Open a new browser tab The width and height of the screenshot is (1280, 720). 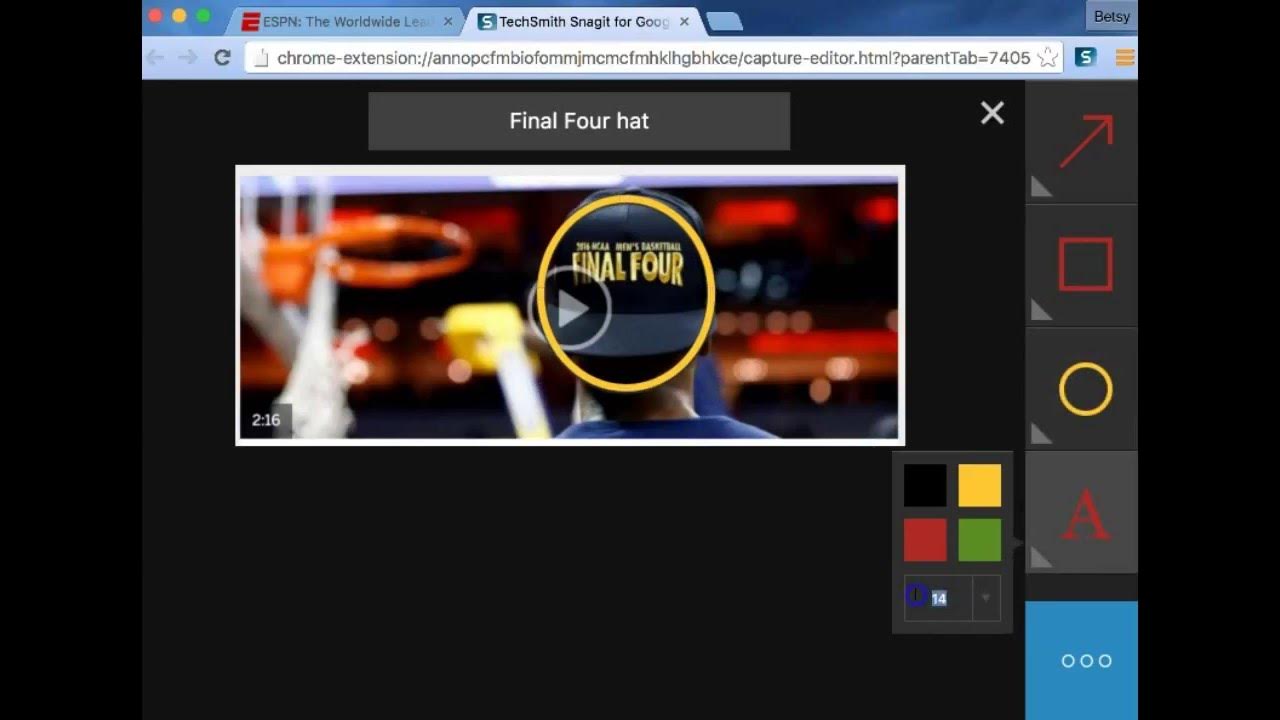pos(723,21)
